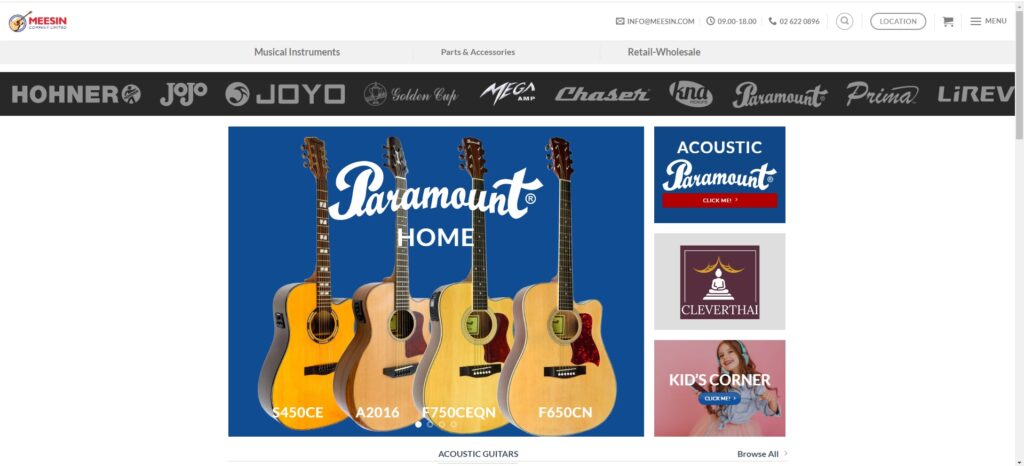
Task: Select the Mega Amp brand logo
Action: tap(507, 93)
